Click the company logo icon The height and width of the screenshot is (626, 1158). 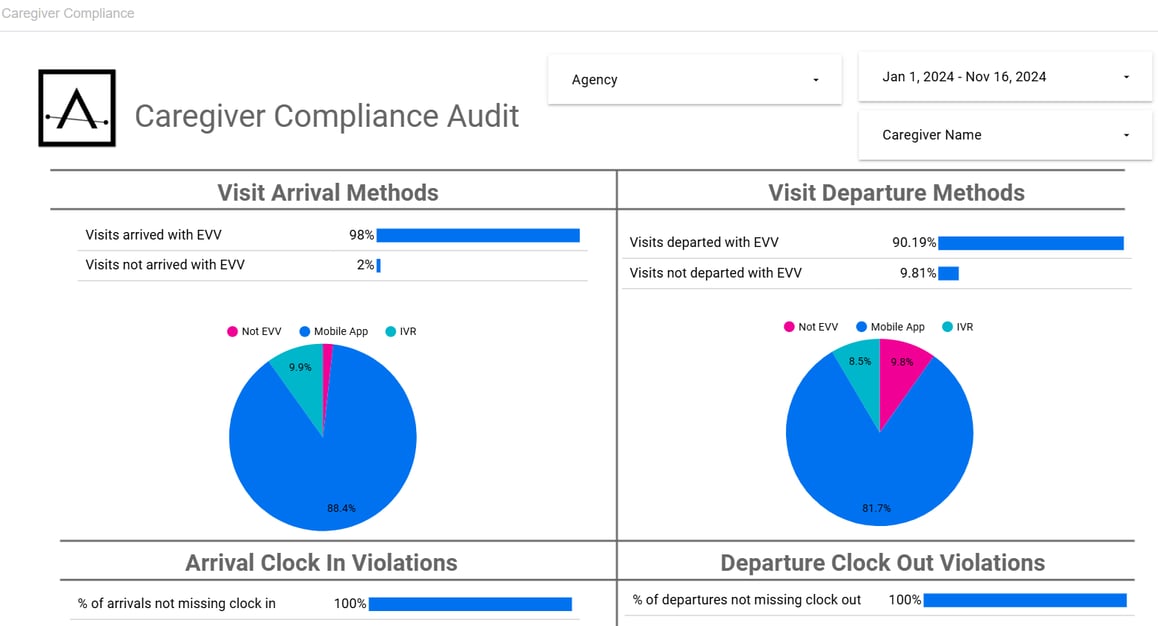click(x=77, y=108)
